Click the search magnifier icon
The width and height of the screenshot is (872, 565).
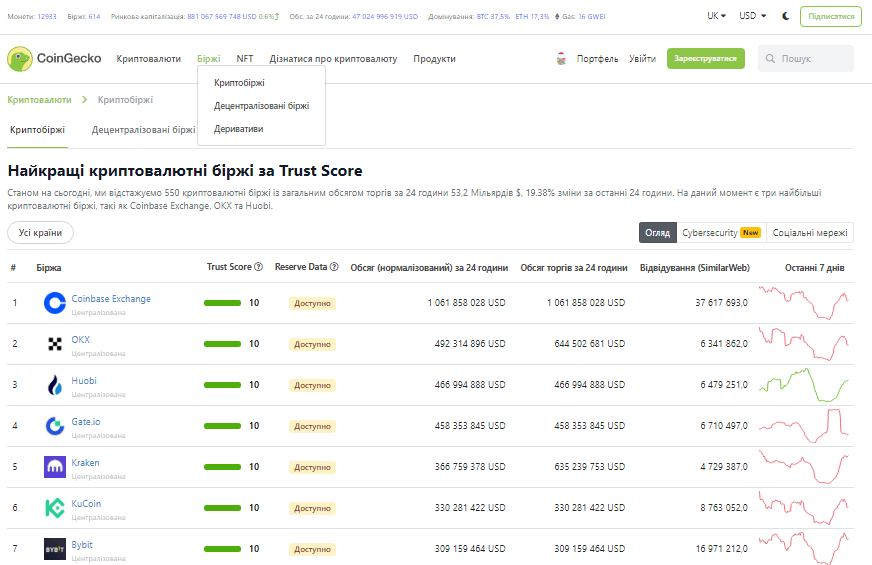click(770, 58)
